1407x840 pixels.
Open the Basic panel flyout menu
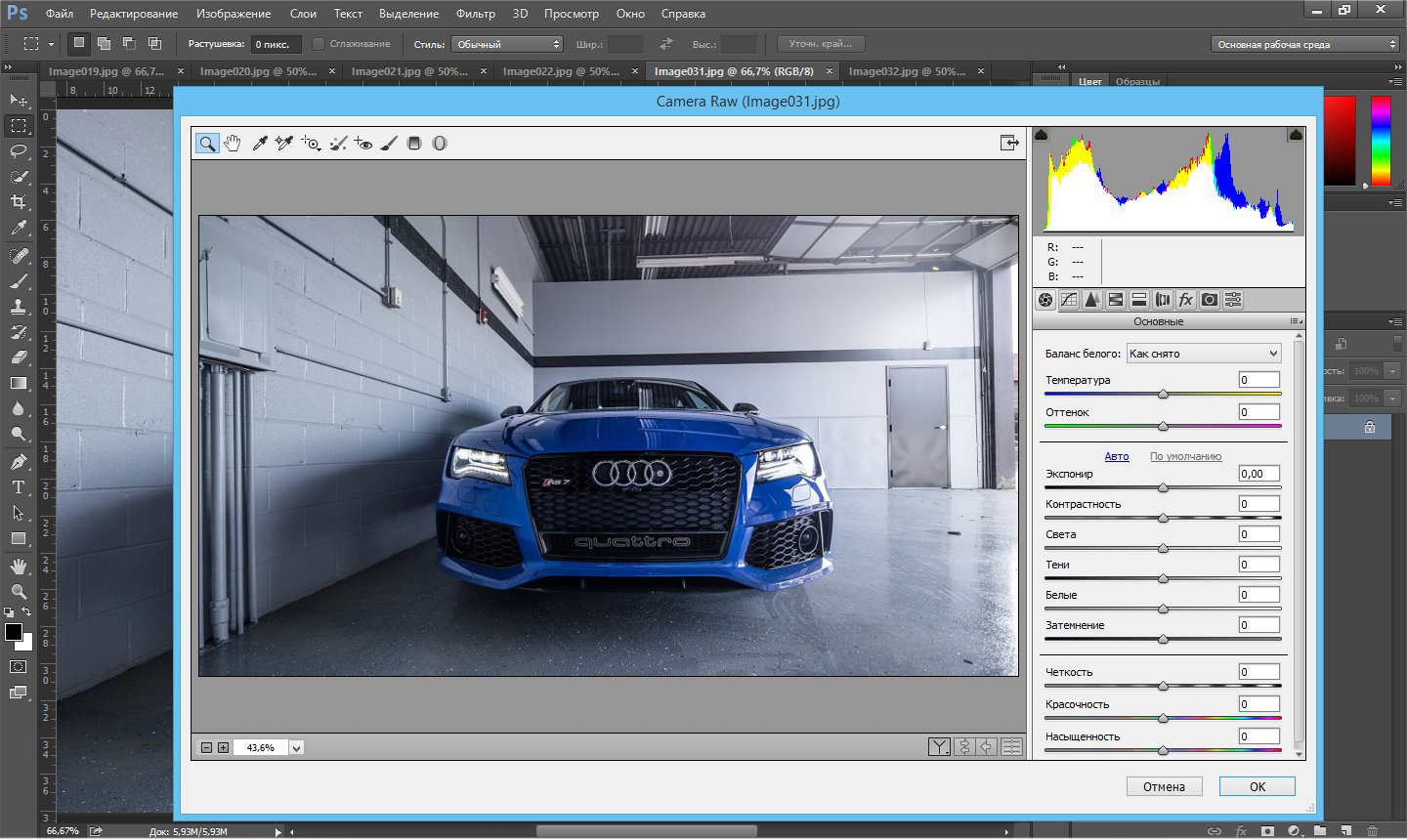[1296, 321]
